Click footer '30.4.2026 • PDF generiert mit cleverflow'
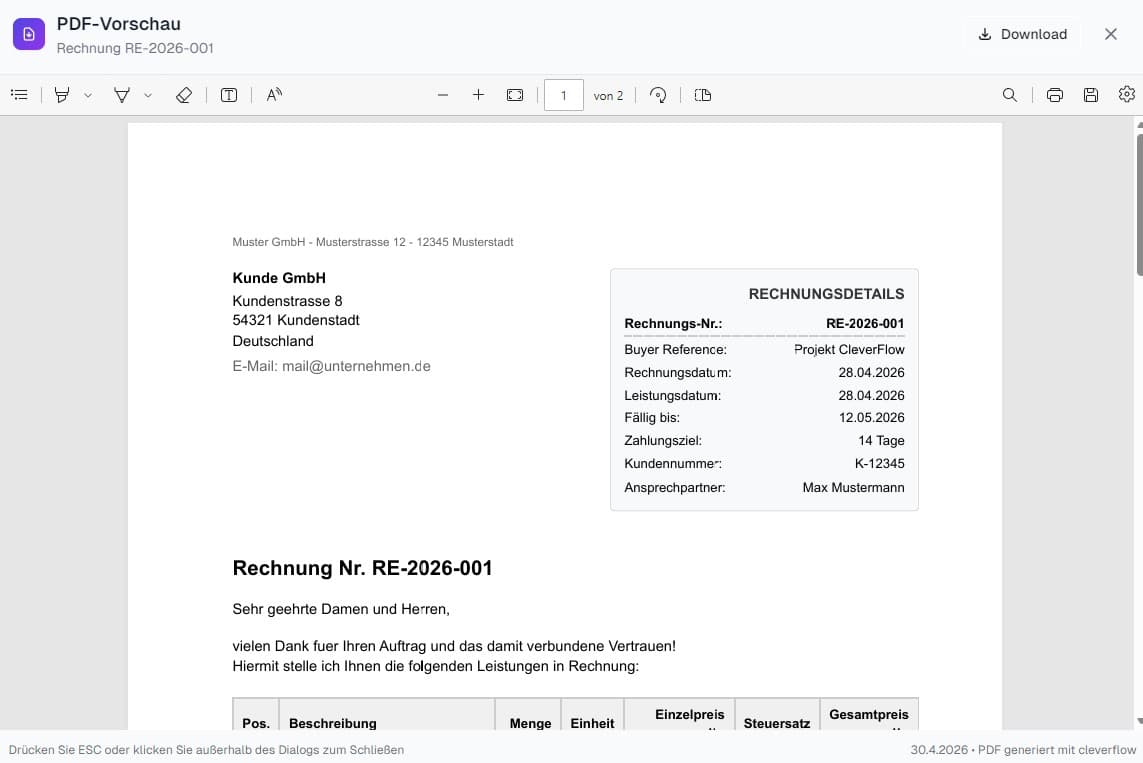Screen dimensions: 1143x763 point(1023,750)
